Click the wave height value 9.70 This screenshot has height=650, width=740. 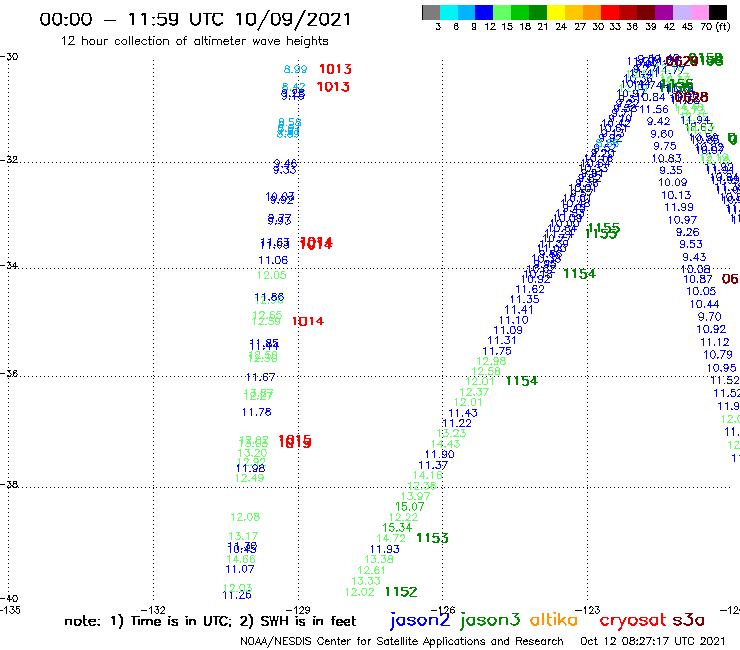click(x=709, y=317)
